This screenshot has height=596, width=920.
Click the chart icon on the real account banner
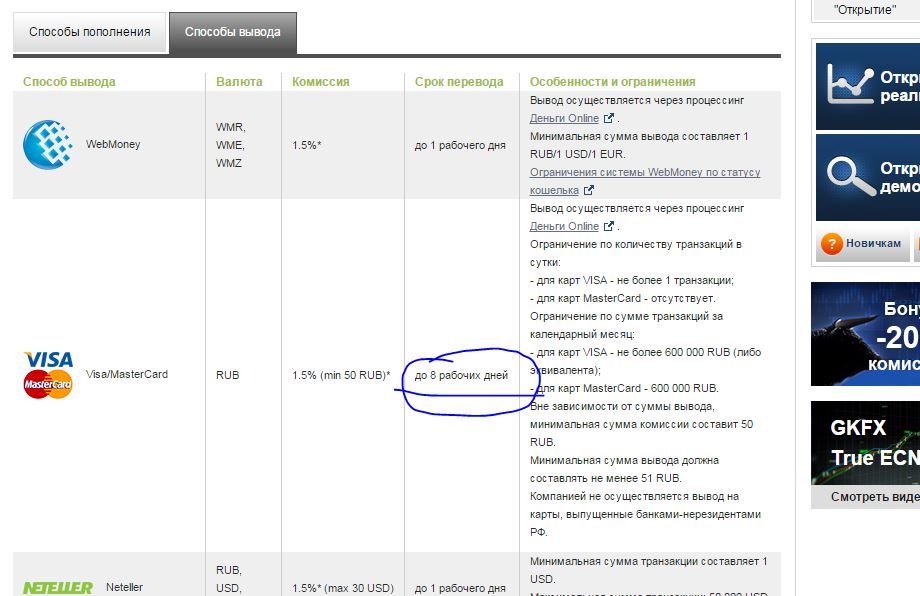(850, 84)
